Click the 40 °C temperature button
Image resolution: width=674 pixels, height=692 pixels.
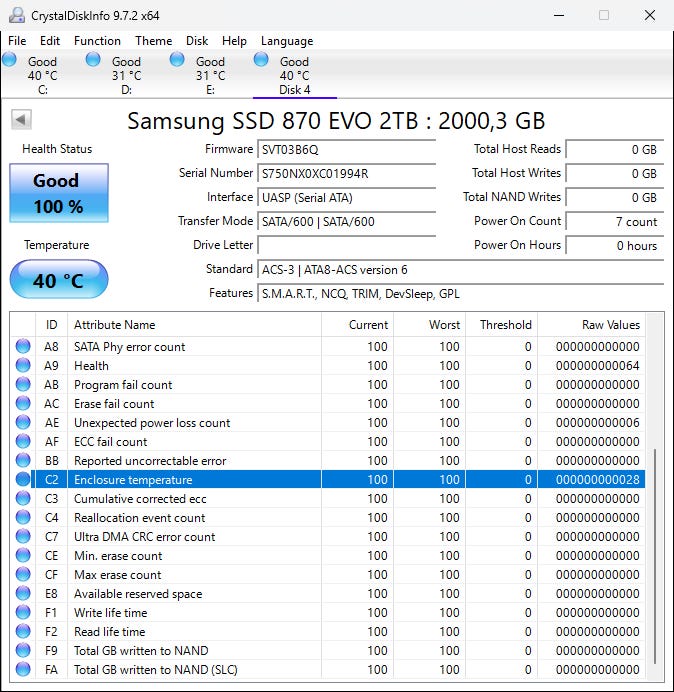pos(59,279)
